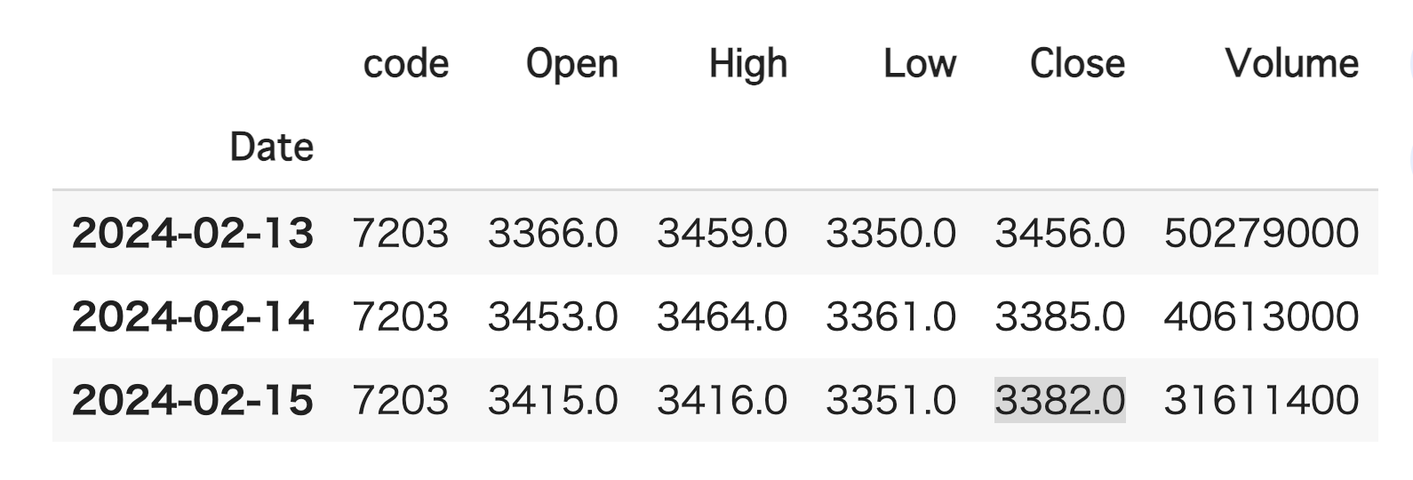The image size is (1413, 480).
Task: Select the 2024-02-13 row label
Action: point(193,234)
